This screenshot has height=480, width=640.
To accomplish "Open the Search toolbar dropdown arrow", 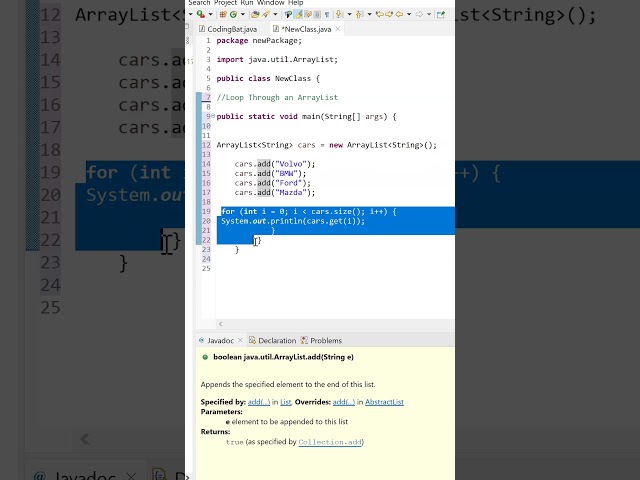I will click(275, 14).
